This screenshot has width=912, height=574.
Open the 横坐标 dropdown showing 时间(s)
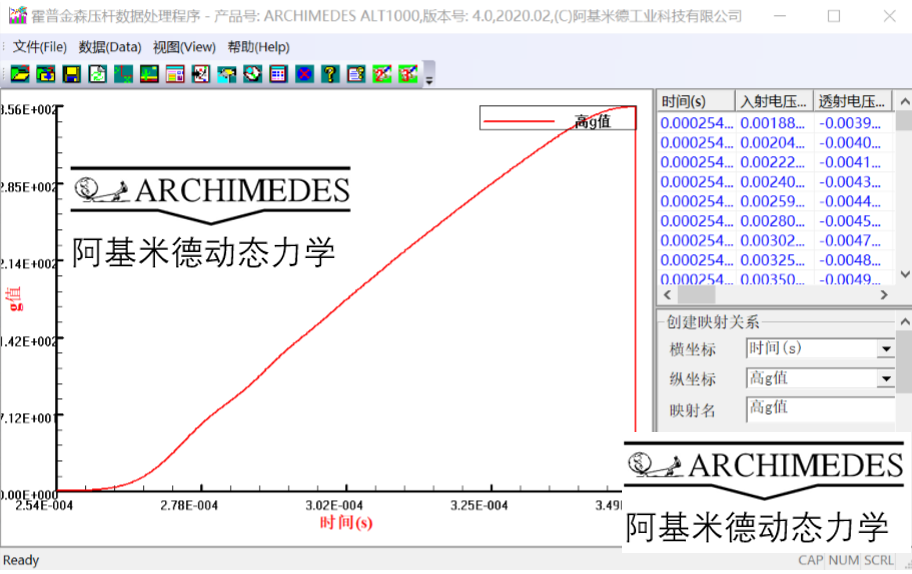pos(886,348)
